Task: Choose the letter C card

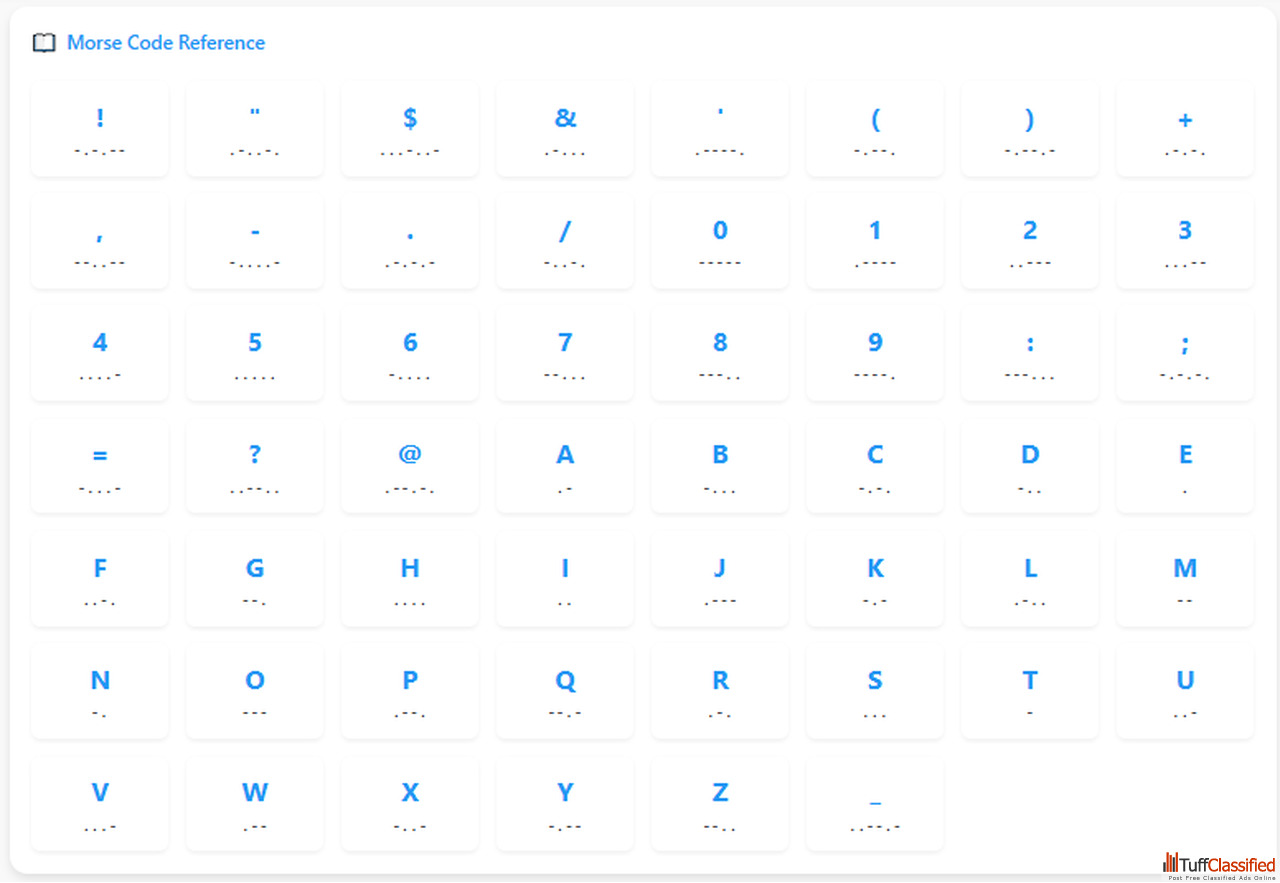Action: [x=875, y=467]
